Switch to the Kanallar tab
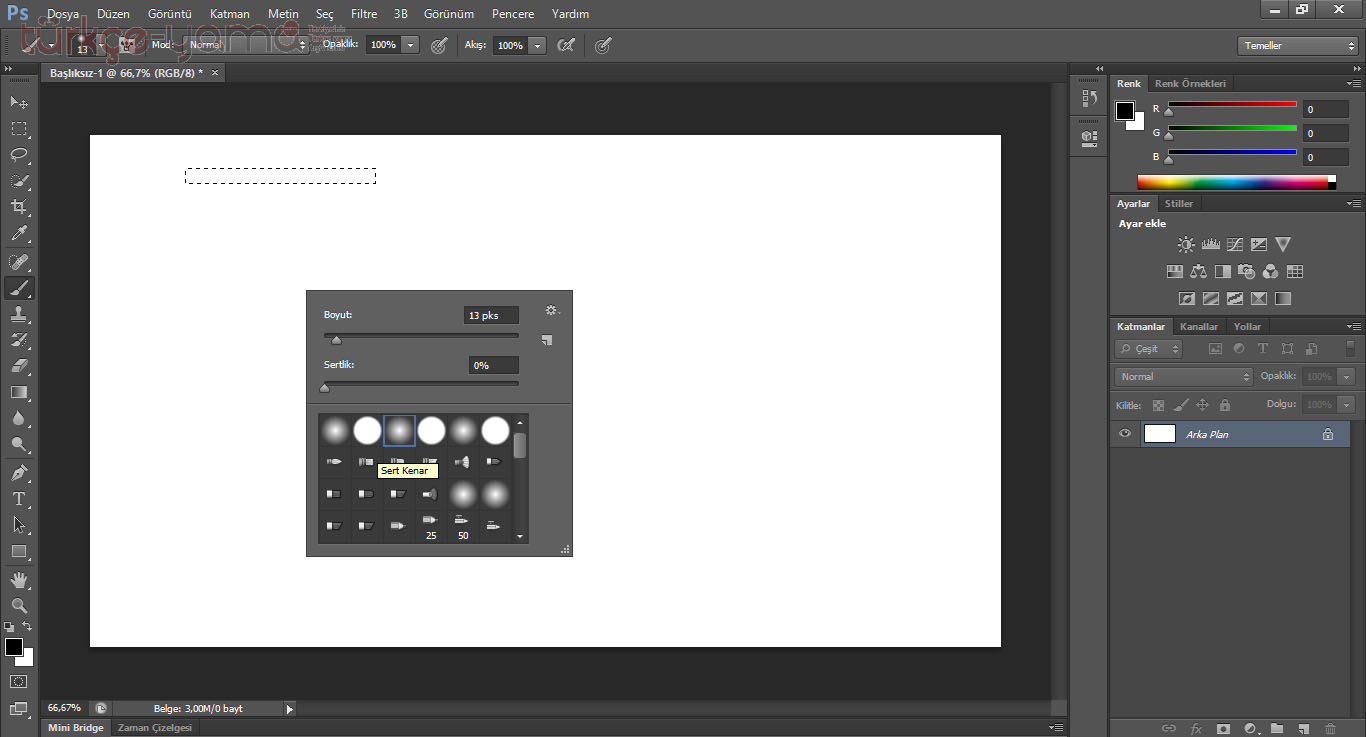 [x=1199, y=327]
